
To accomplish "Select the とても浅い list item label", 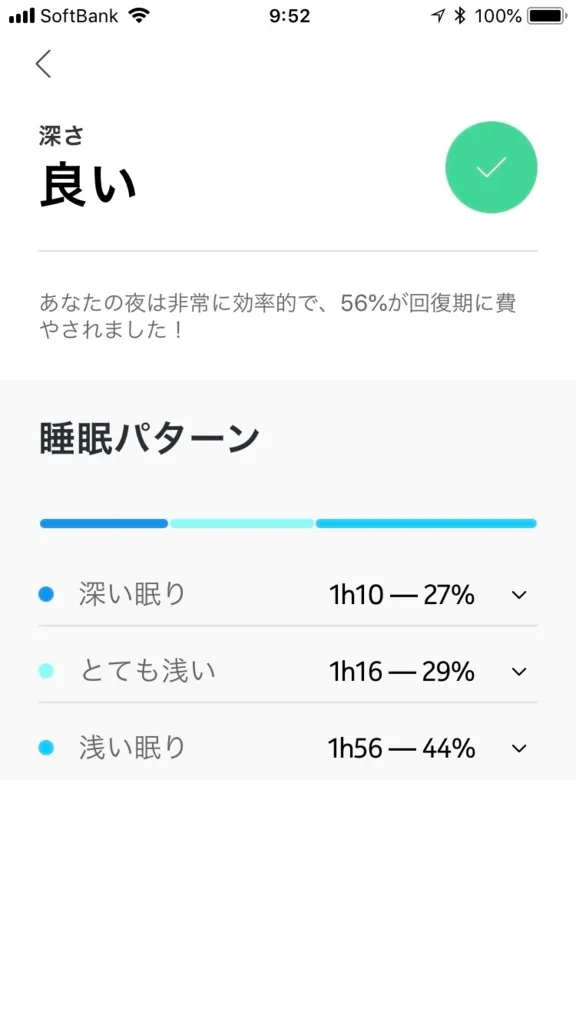I will [x=148, y=671].
